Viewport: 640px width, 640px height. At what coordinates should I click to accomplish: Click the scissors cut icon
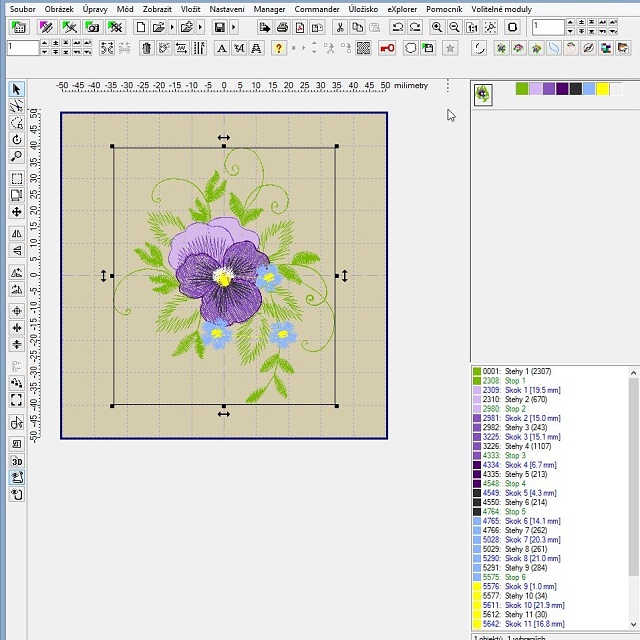[x=340, y=27]
